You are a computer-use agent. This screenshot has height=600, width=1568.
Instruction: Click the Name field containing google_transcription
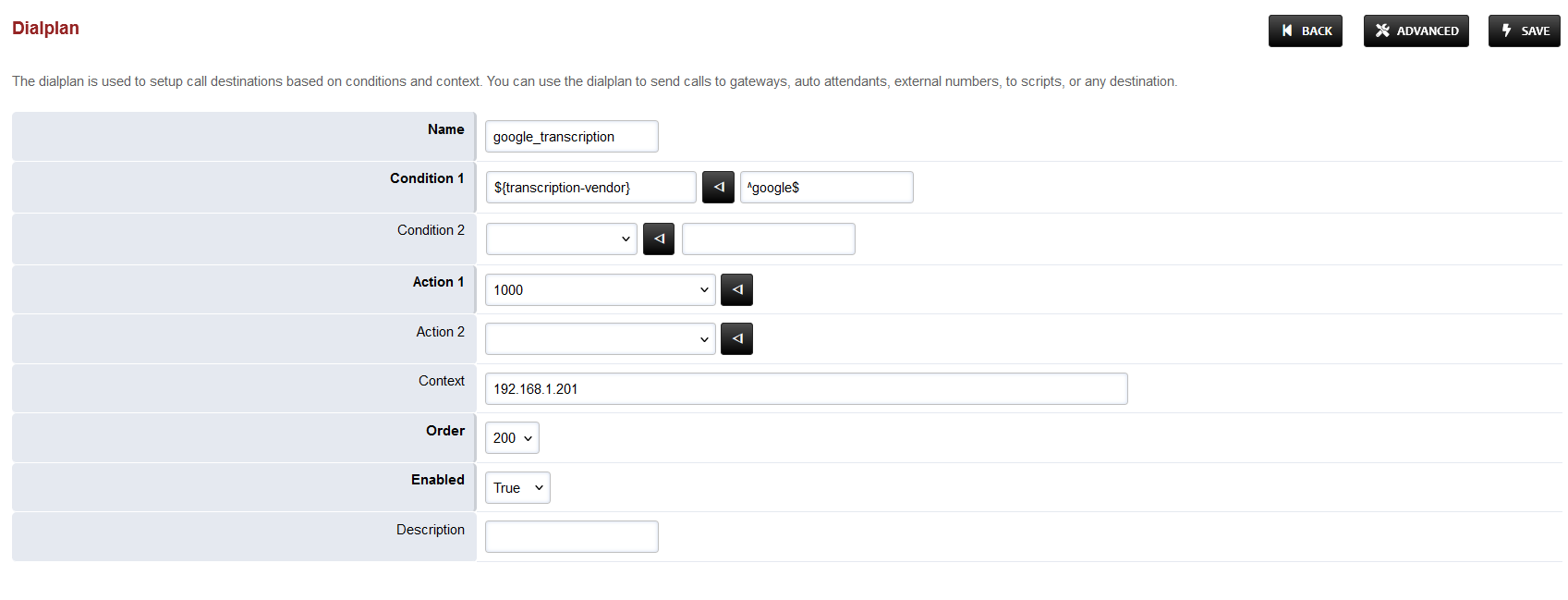coord(571,137)
